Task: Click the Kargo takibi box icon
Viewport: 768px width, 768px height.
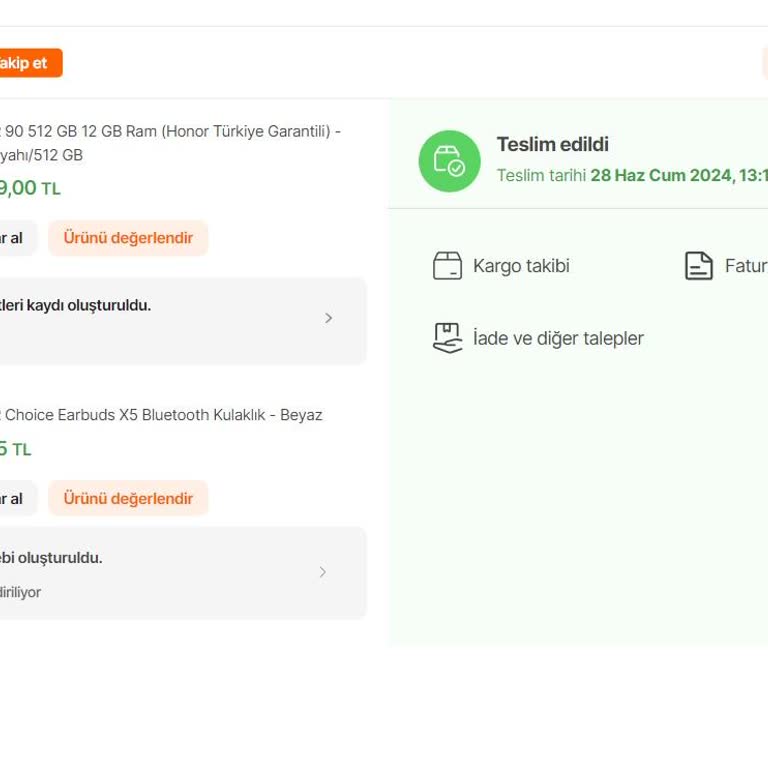Action: pos(447,266)
